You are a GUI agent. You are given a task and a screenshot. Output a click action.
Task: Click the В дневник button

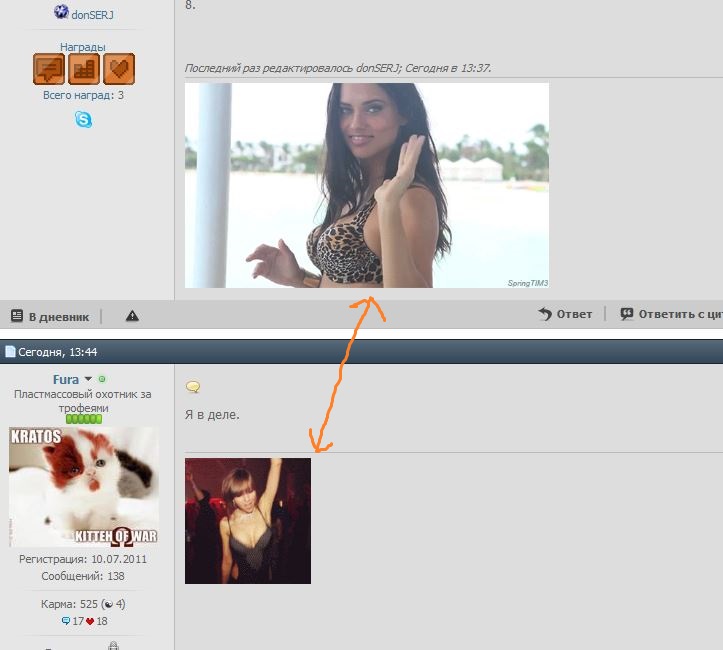[x=50, y=316]
